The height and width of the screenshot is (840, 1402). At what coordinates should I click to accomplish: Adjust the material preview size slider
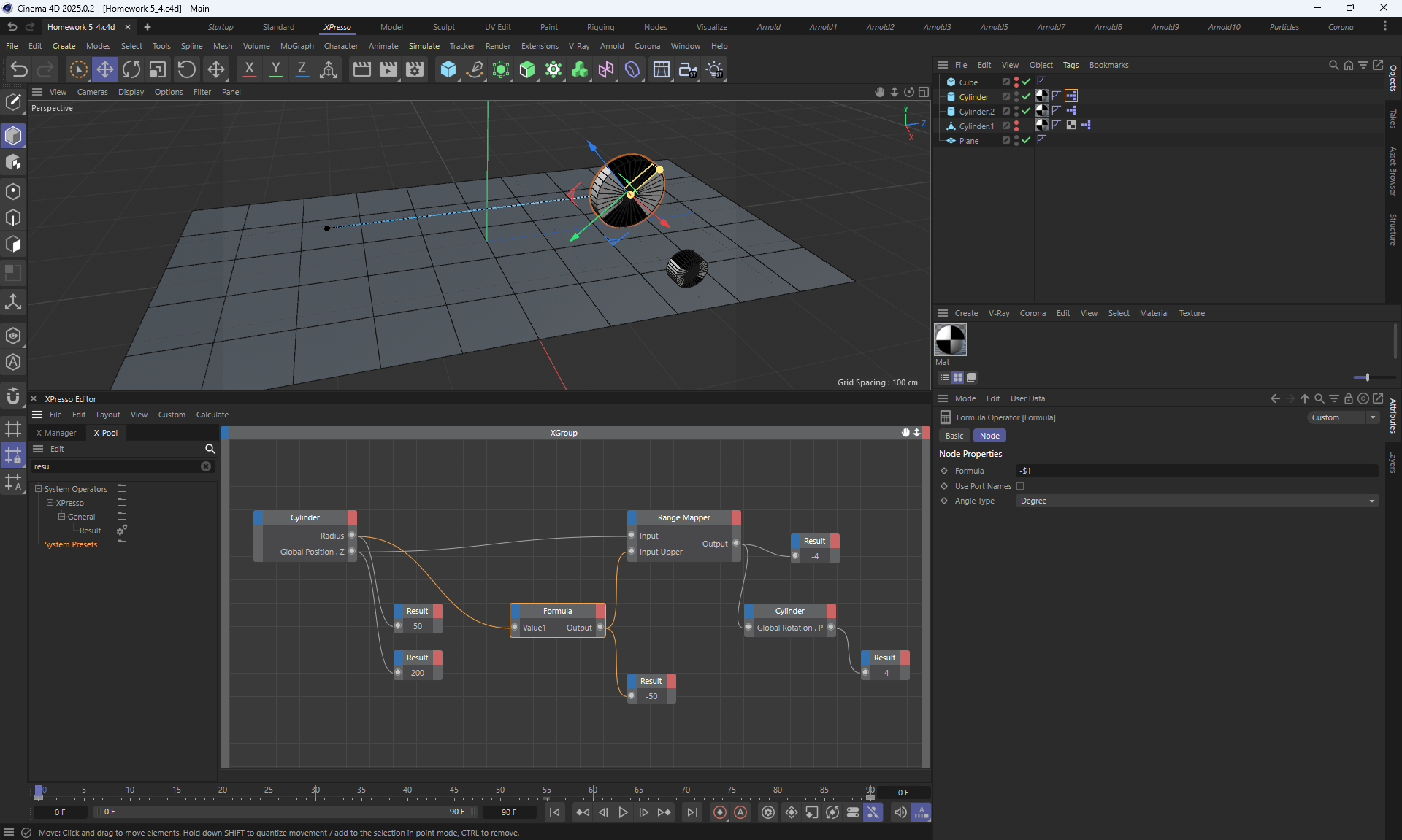coord(1367,377)
